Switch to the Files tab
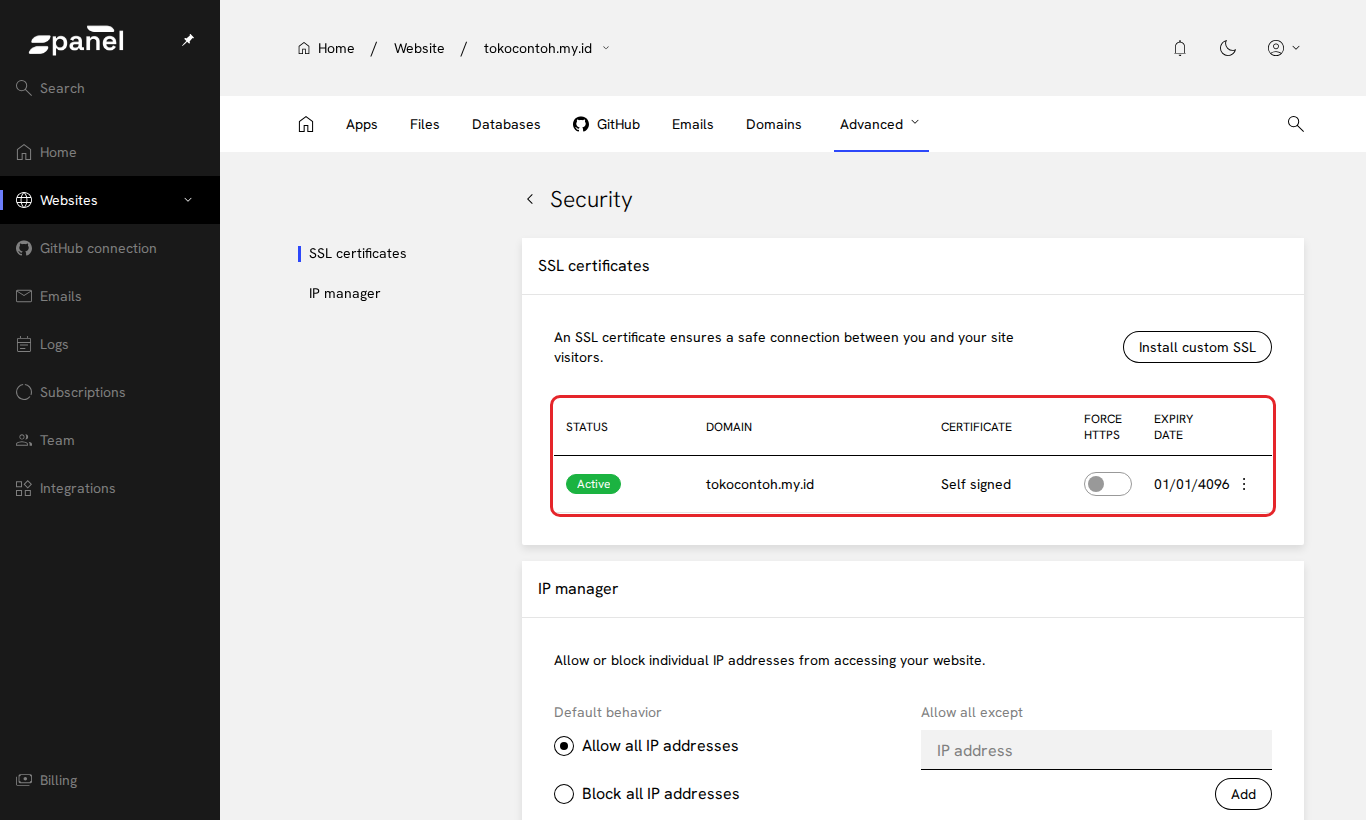 [425, 124]
